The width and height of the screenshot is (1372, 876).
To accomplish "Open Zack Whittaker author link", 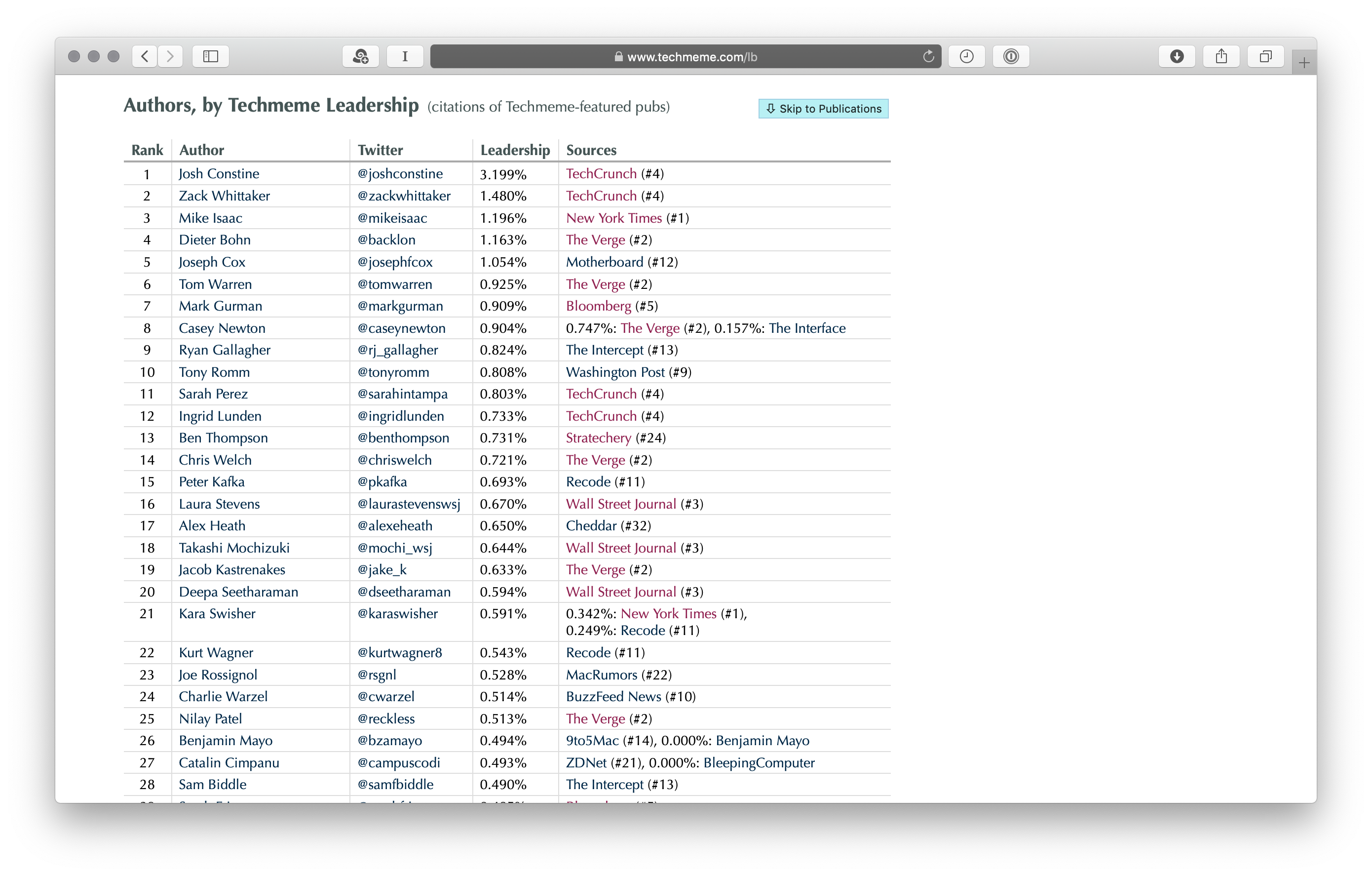I will (224, 196).
